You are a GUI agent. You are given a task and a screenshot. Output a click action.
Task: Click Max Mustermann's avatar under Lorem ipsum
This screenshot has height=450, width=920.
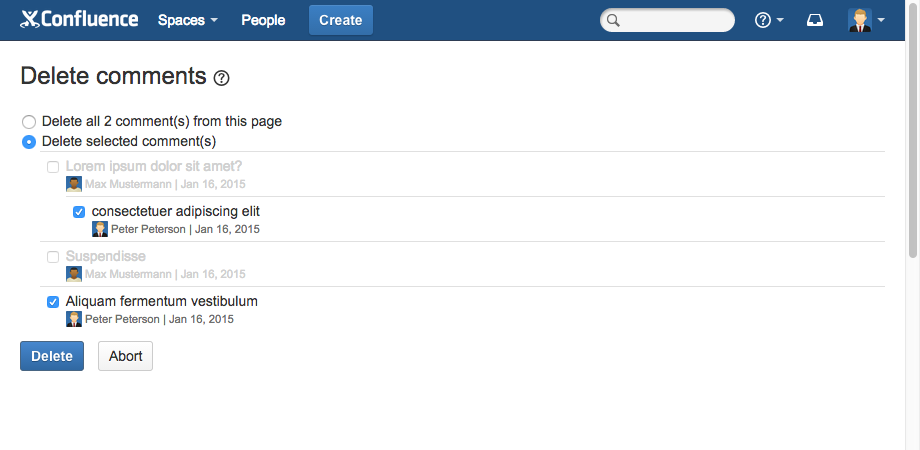pos(74,184)
